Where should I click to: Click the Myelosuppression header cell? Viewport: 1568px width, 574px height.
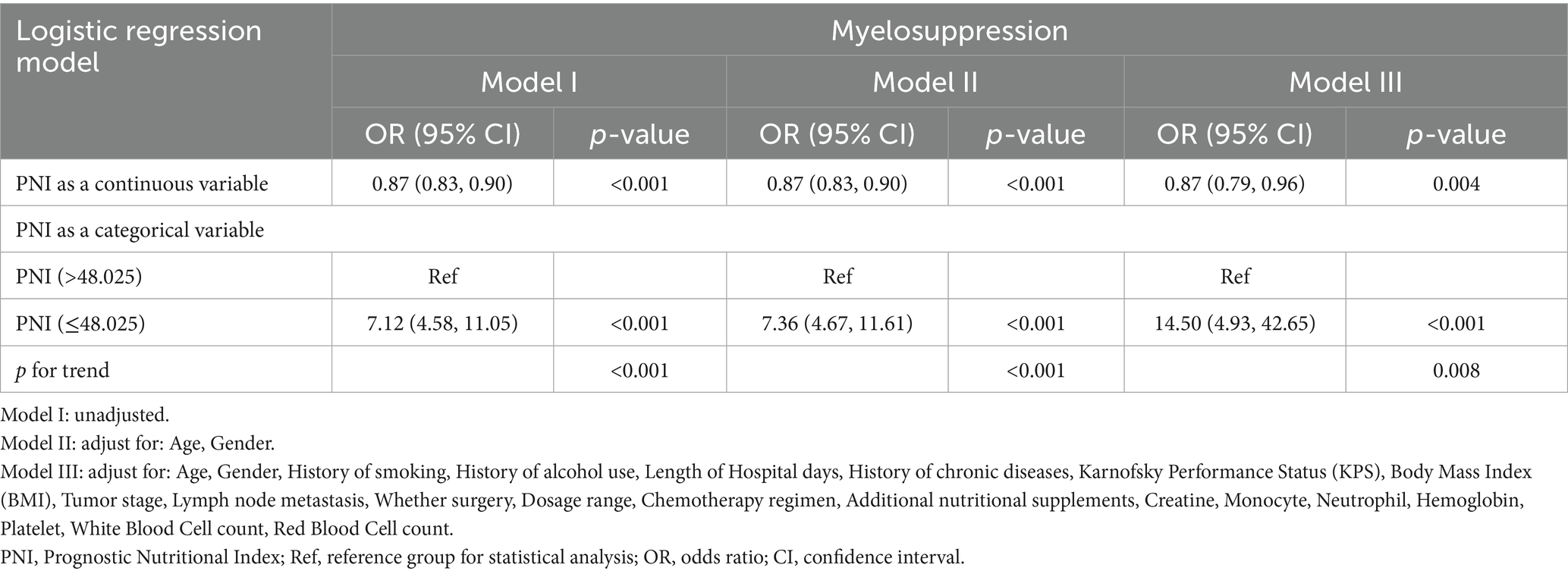(949, 31)
